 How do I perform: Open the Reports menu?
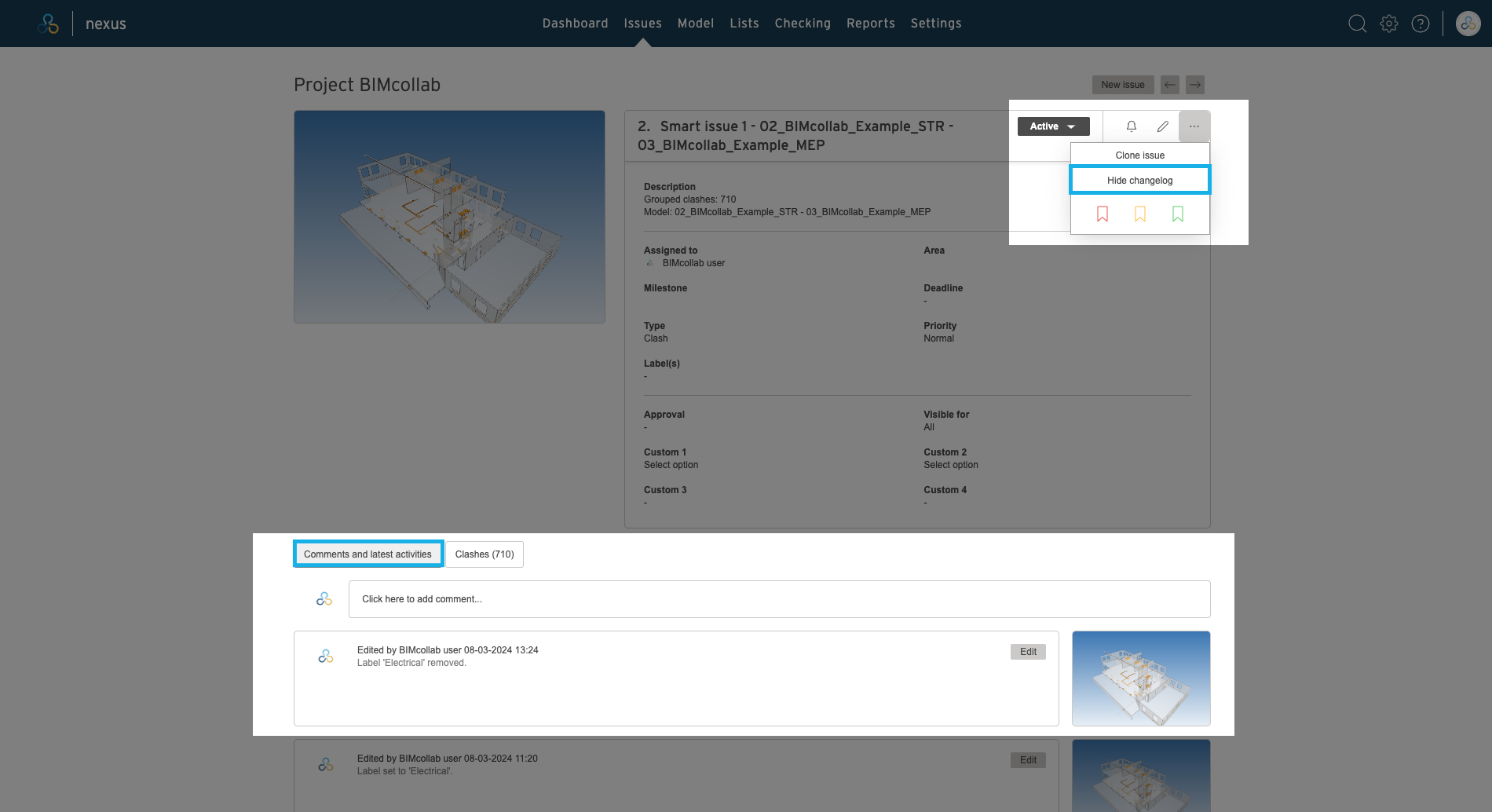click(x=871, y=24)
